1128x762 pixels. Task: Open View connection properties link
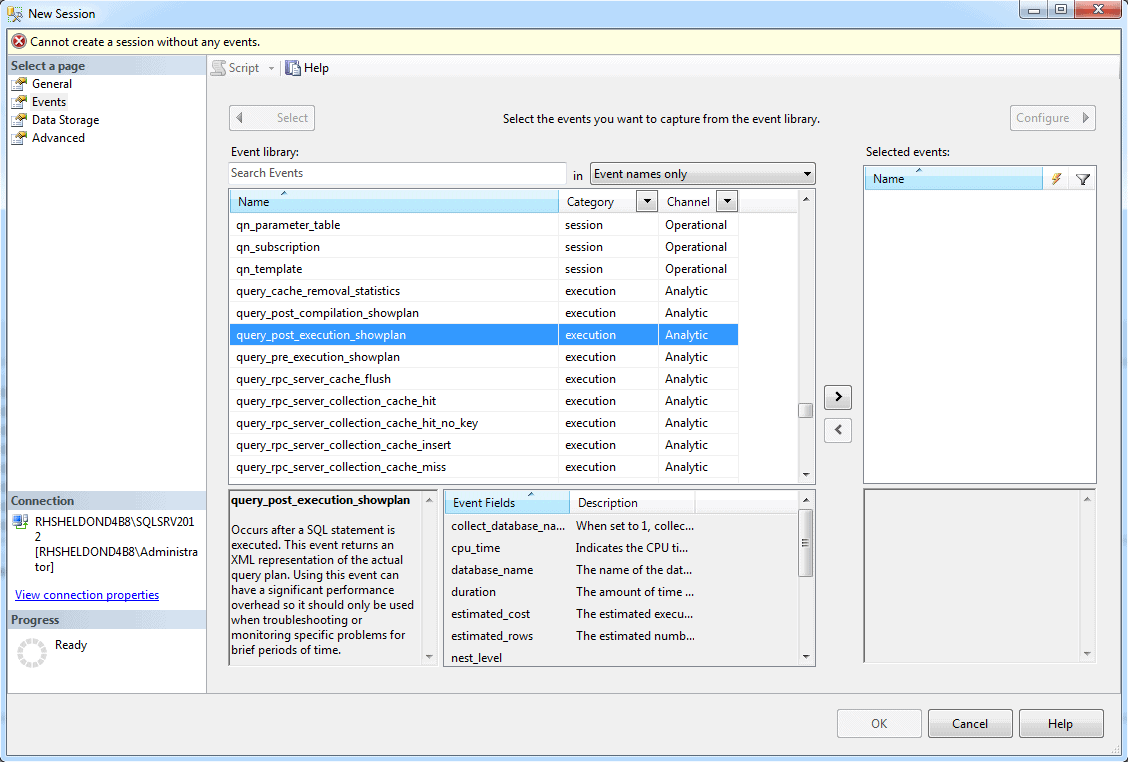[86, 594]
